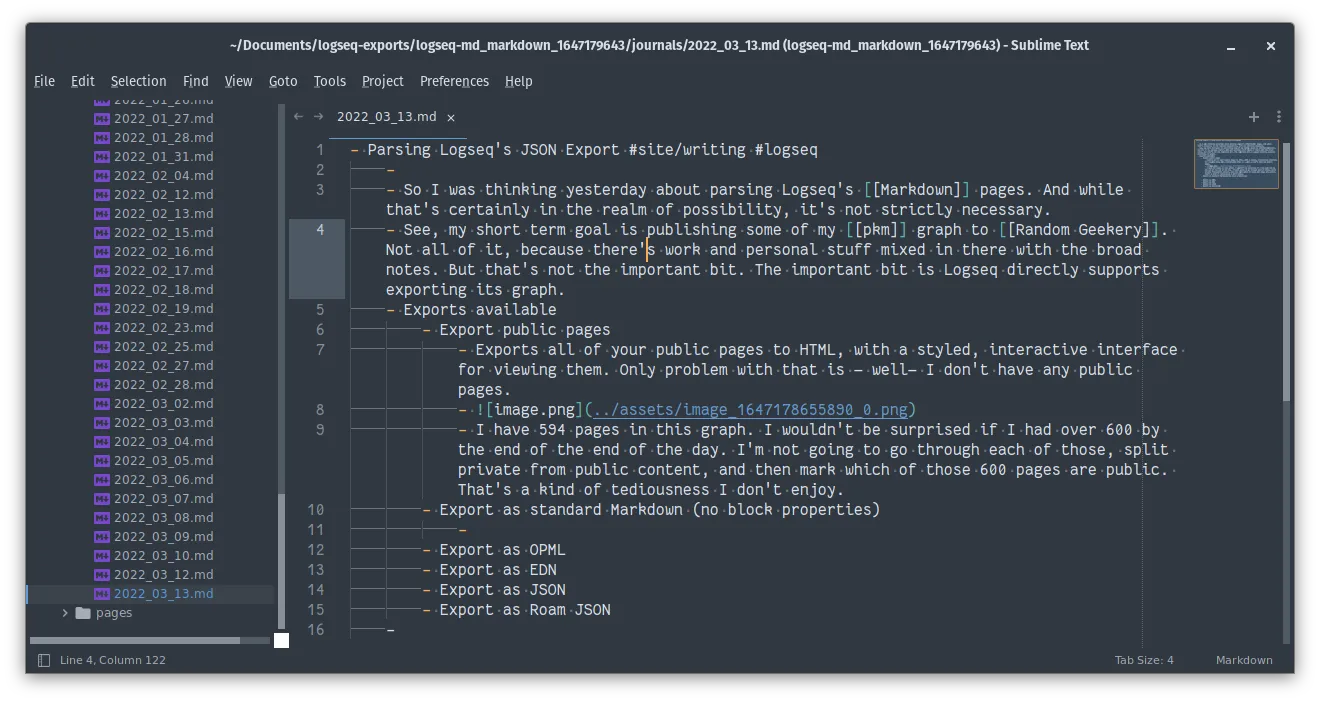Click the forward navigation arrow icon
Viewport: 1320px width, 702px height.
(x=318, y=117)
